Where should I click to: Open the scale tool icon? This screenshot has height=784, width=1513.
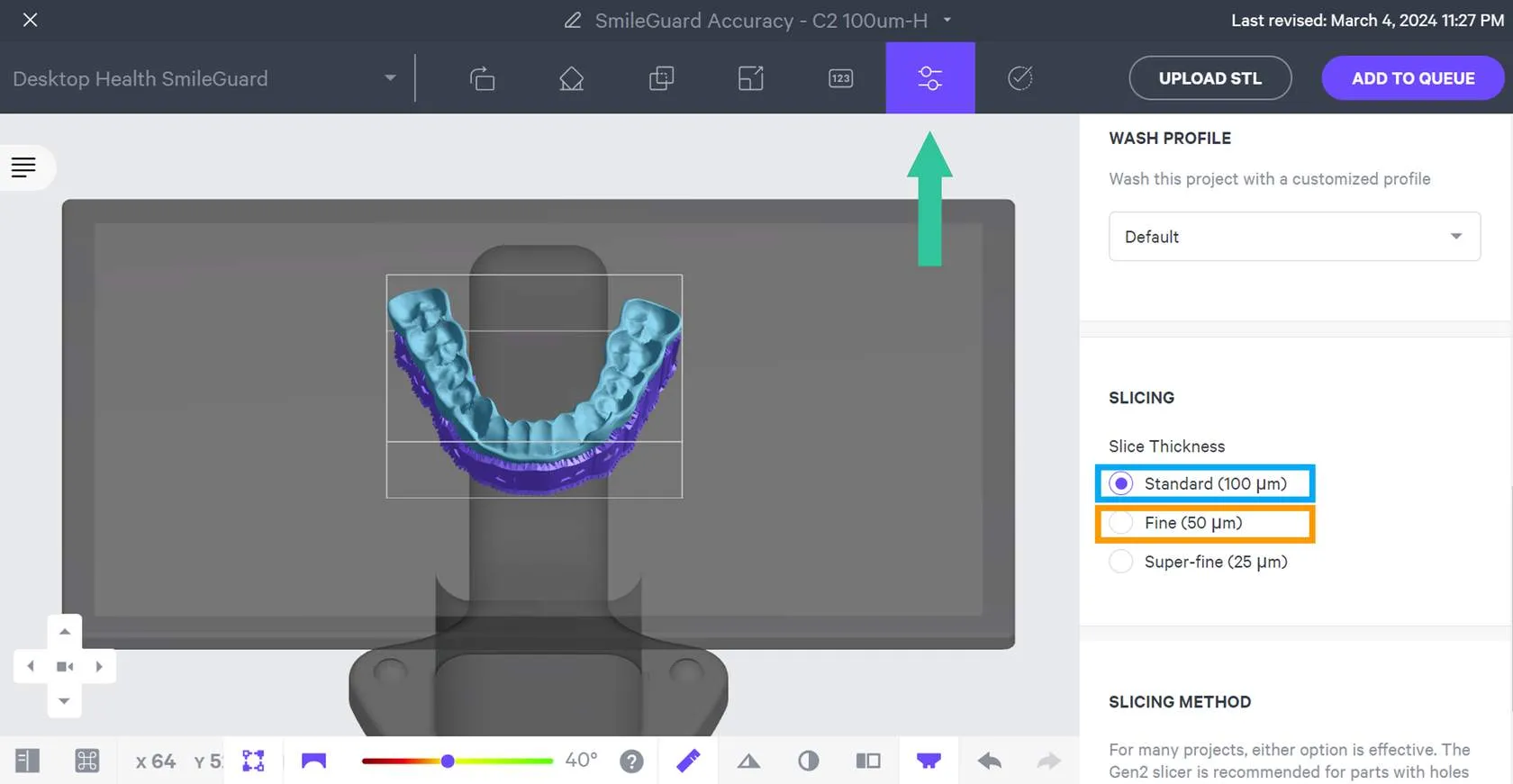point(750,78)
